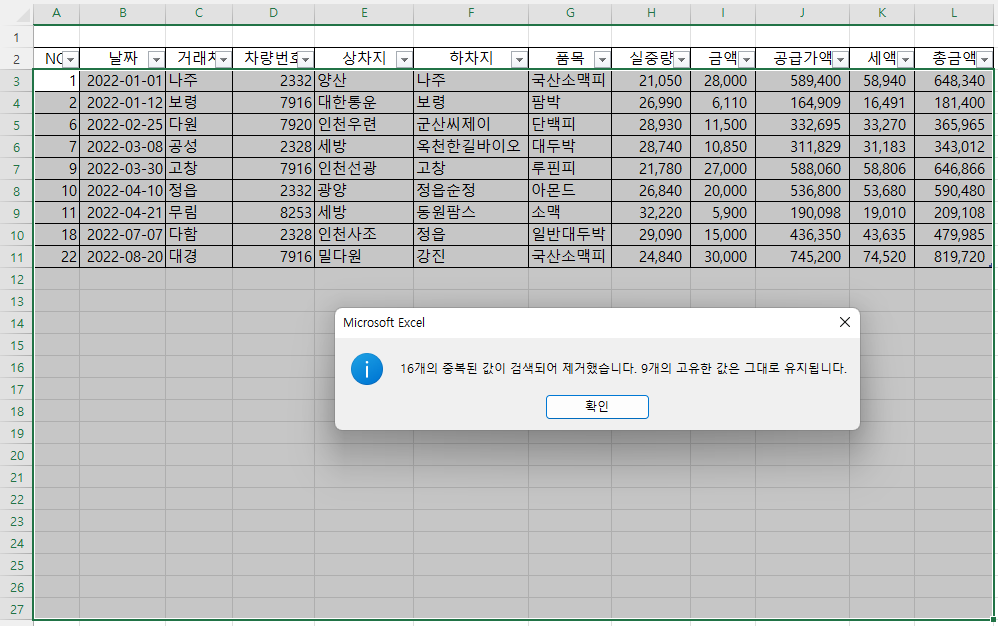
Task: Open the 하차지 column filter dropdown
Action: (x=519, y=60)
